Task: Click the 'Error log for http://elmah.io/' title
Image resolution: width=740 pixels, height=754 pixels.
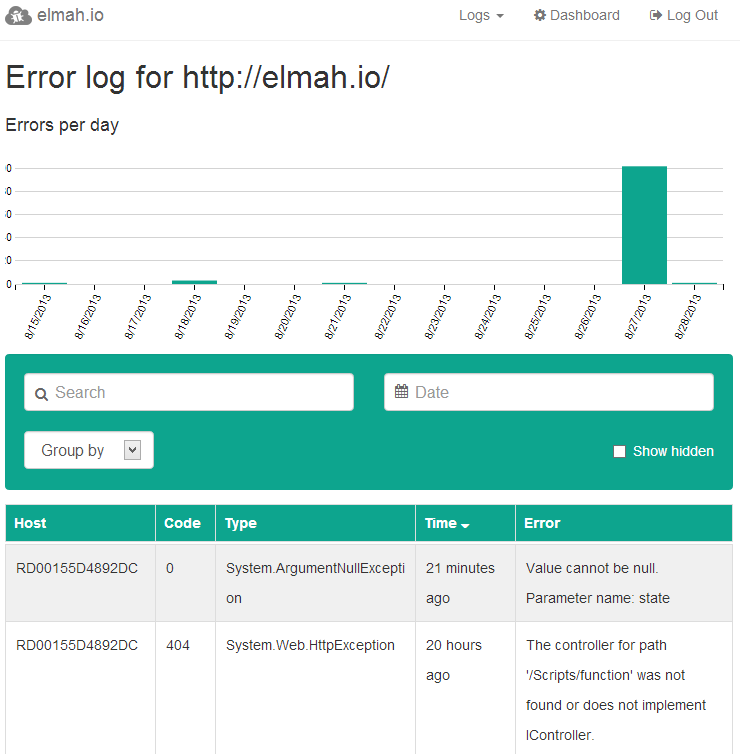Action: point(198,77)
